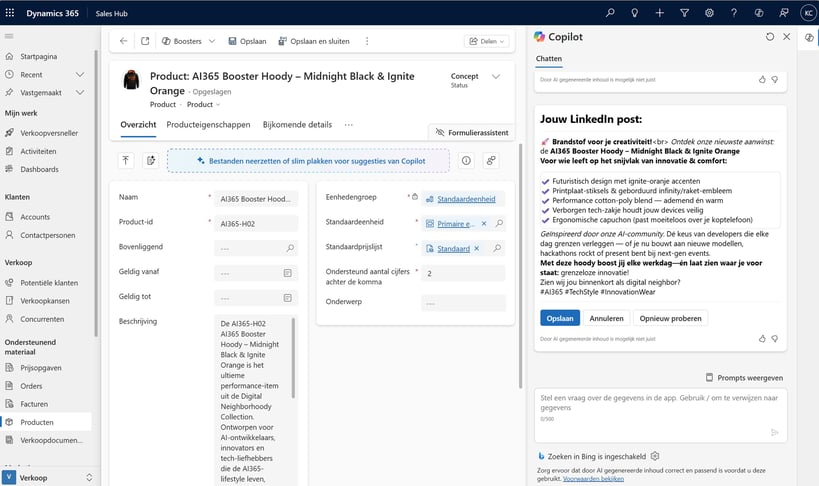Open Producten in the sidebar
The image size is (819, 486).
(47, 422)
